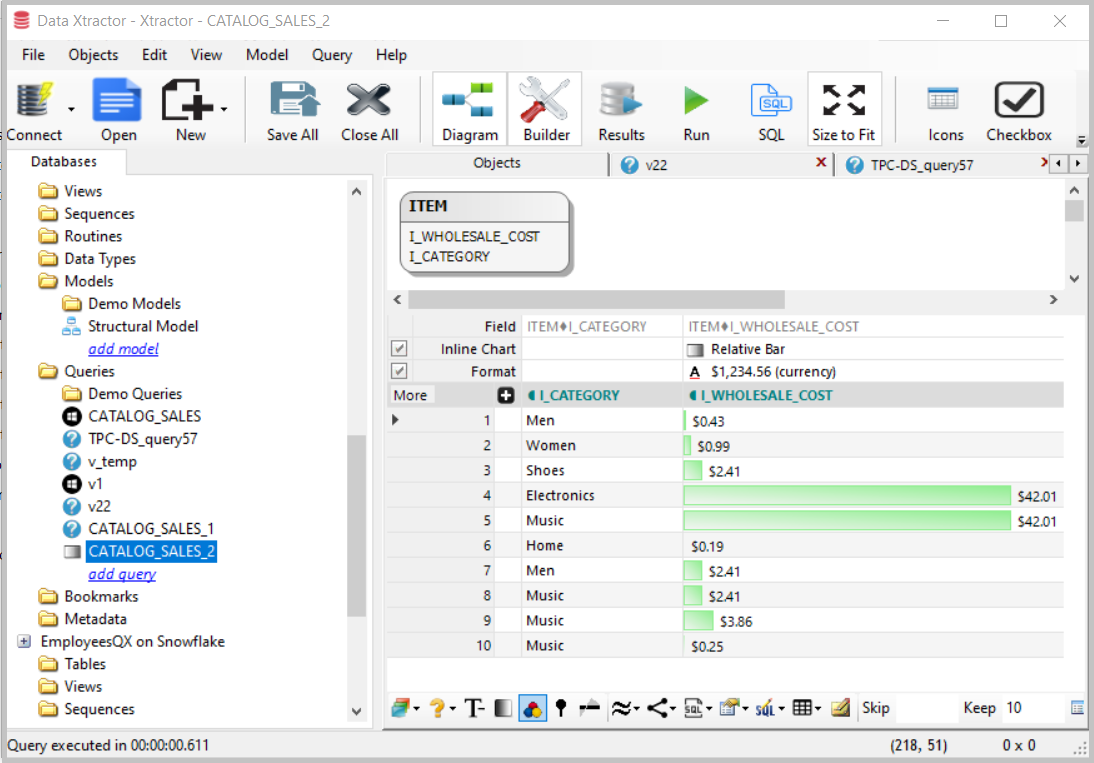Screen dimensions: 1094x763
Task: Click the Checkbox toolbar icon
Action: 1018,108
